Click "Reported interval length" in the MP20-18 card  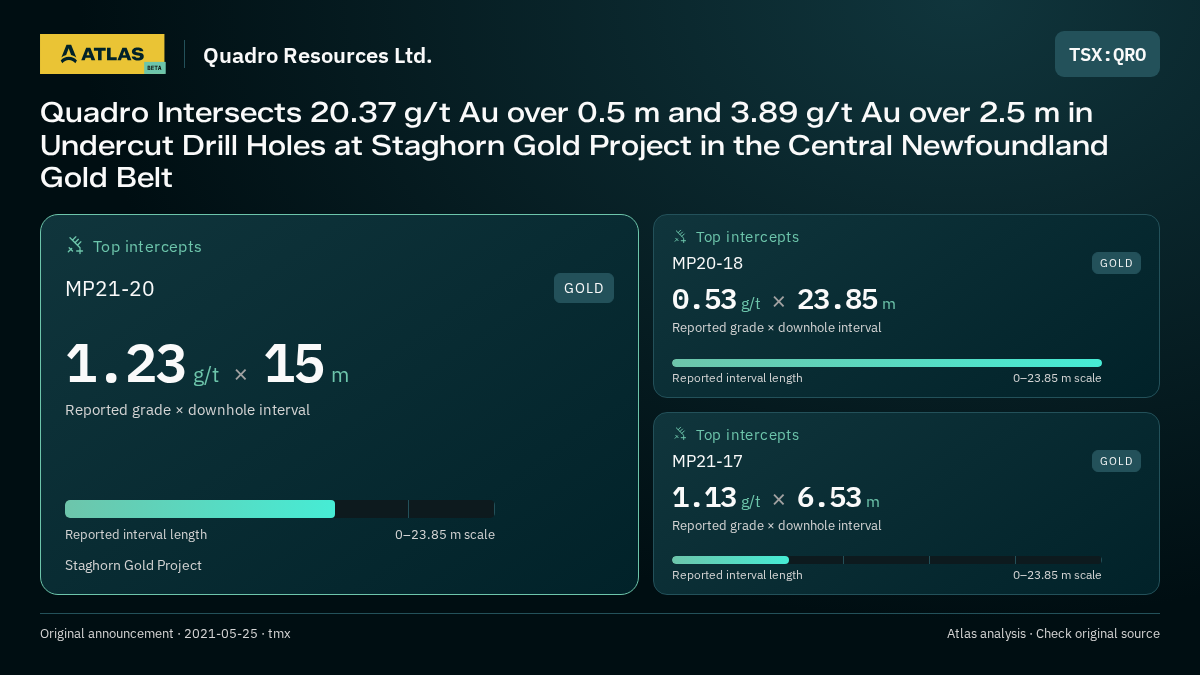click(x=737, y=378)
